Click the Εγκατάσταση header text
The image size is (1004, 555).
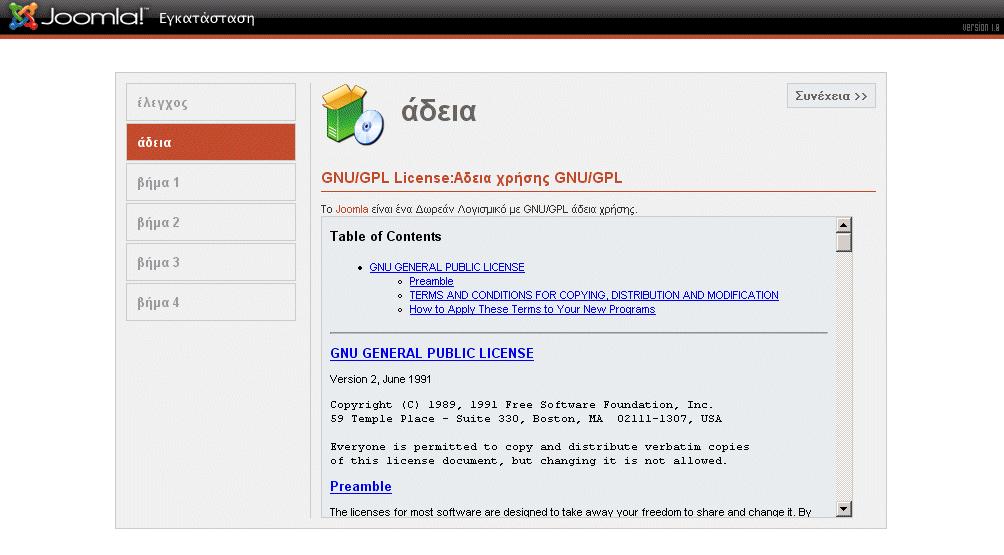coord(207,19)
